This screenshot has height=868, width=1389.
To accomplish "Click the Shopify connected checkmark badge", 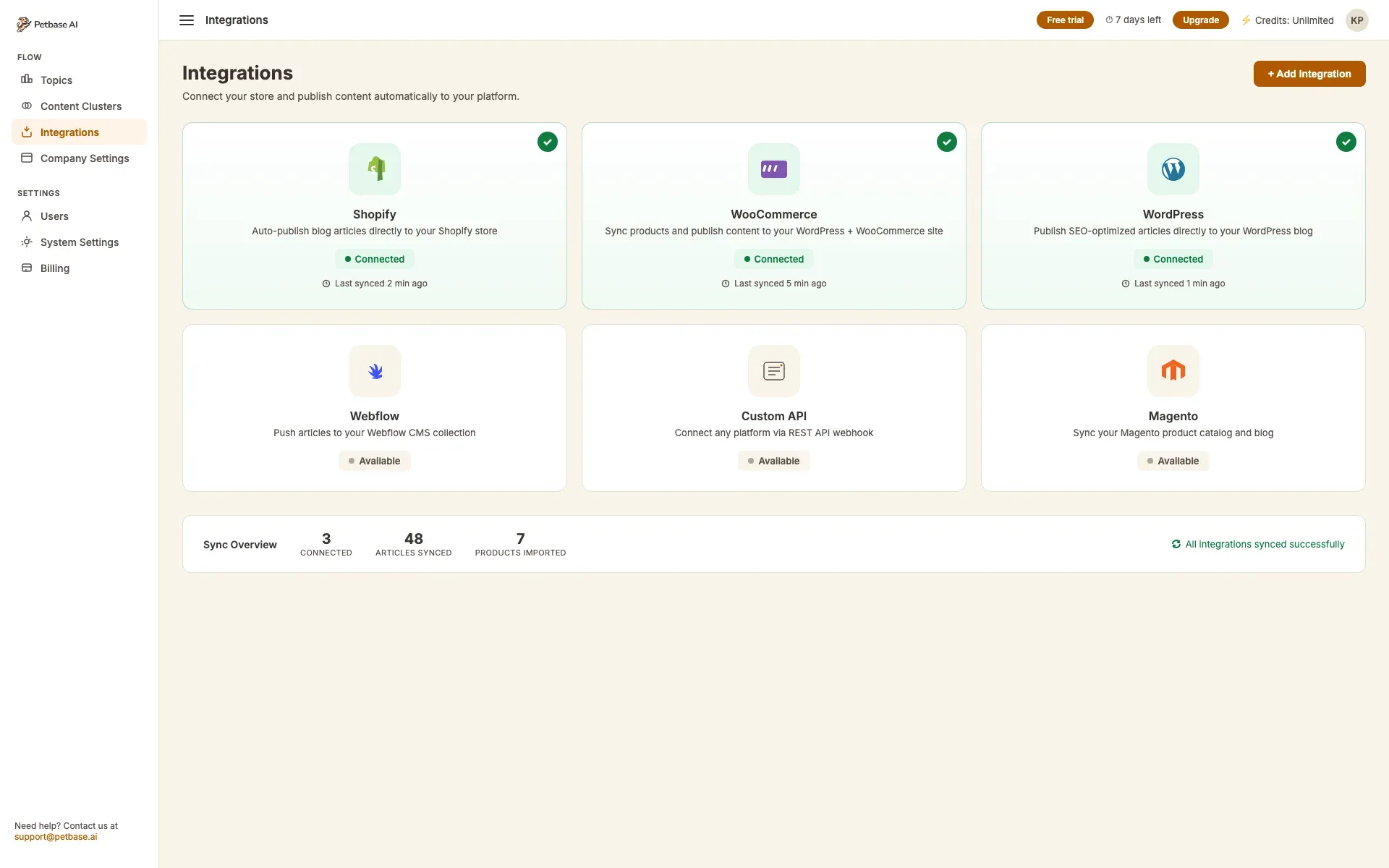I will coord(547,142).
